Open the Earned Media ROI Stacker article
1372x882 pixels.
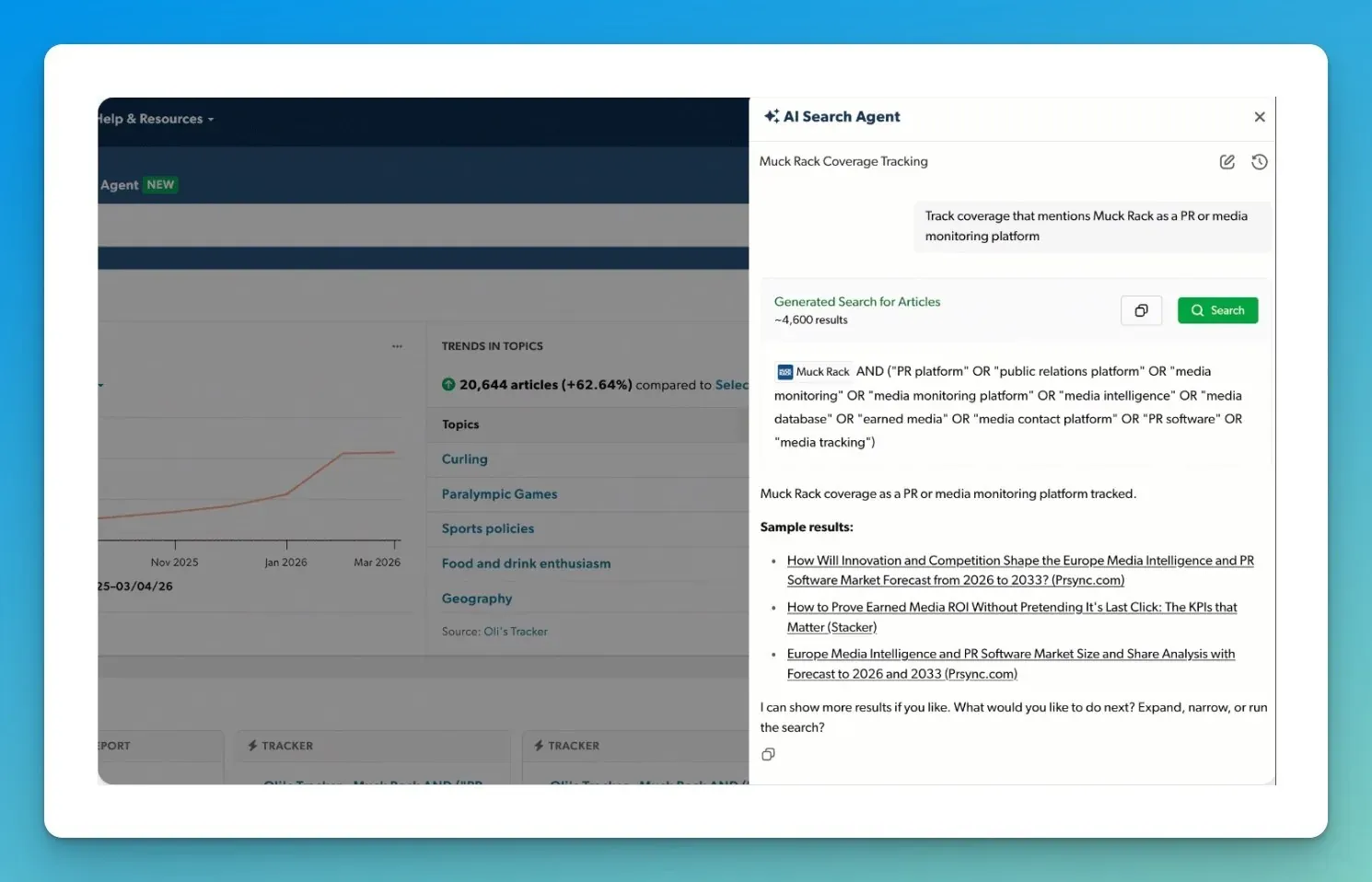click(1012, 617)
